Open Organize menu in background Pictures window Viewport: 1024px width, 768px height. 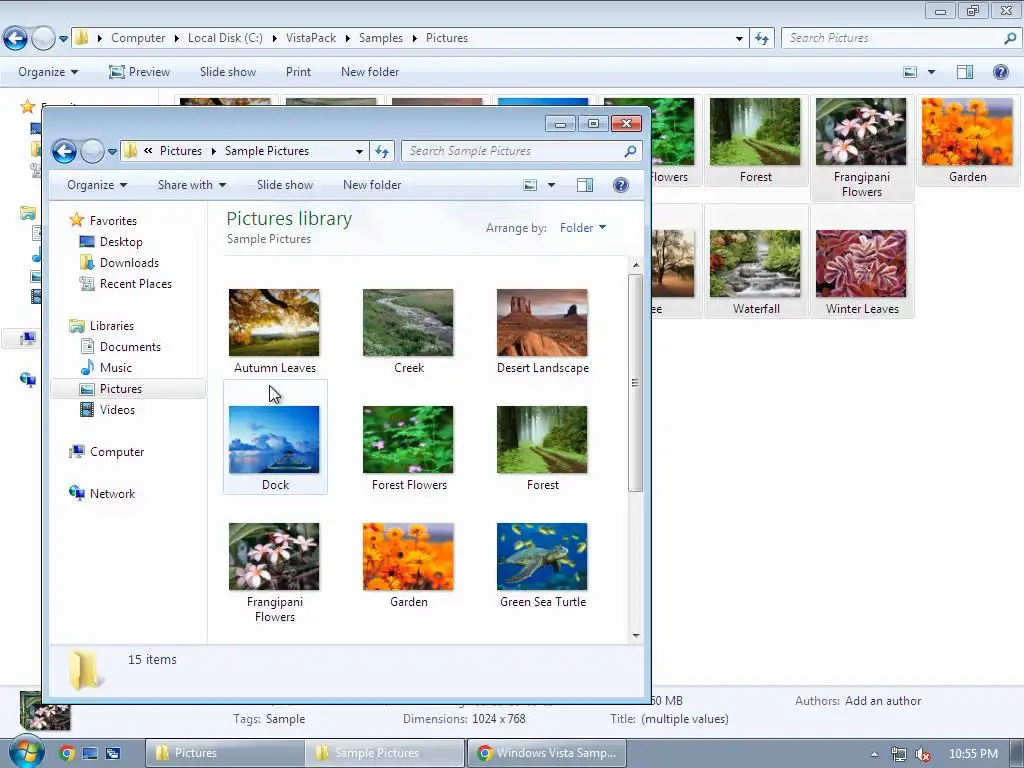(48, 72)
